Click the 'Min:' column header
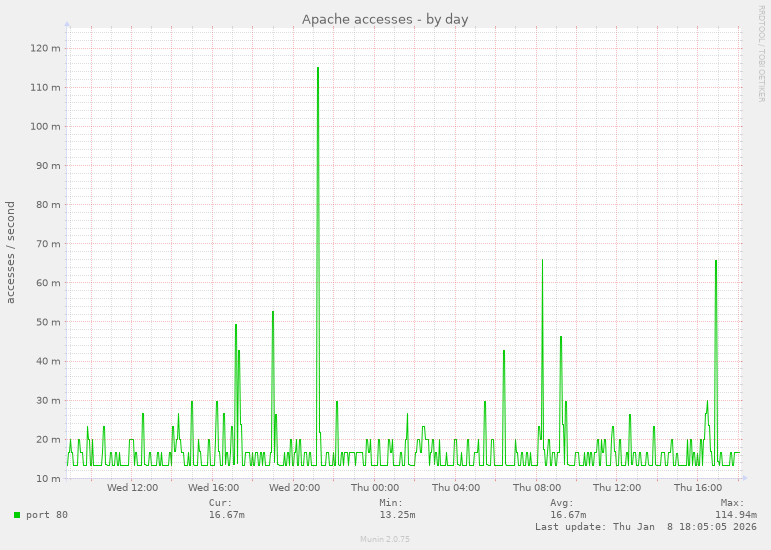This screenshot has width=771, height=550. coord(391,503)
